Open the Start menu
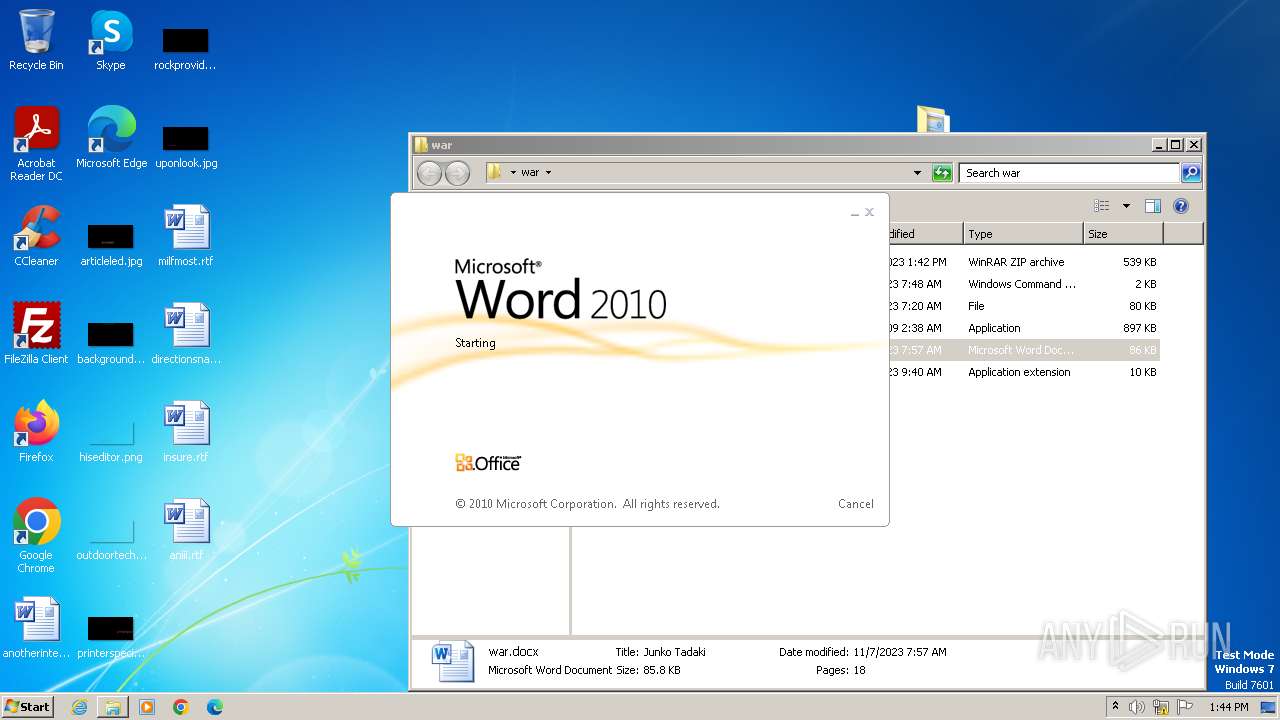 (x=28, y=707)
